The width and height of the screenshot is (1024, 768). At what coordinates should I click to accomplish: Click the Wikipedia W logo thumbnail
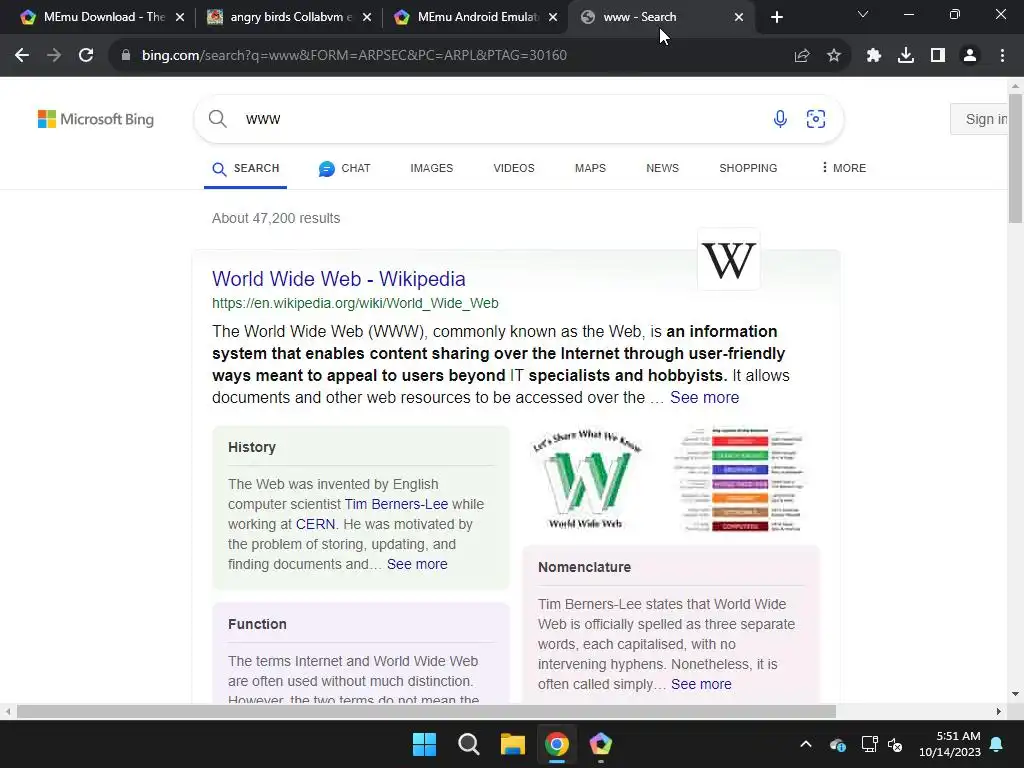tap(728, 259)
